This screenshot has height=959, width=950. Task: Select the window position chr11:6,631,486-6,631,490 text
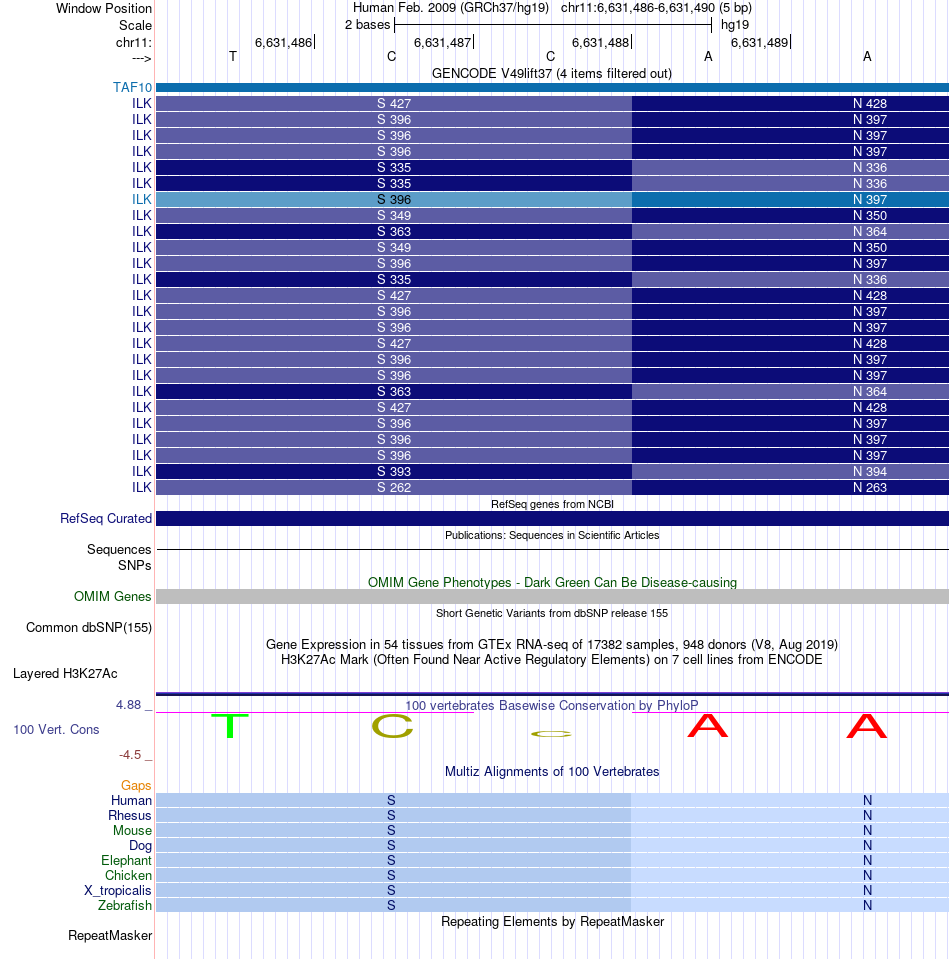click(x=656, y=8)
